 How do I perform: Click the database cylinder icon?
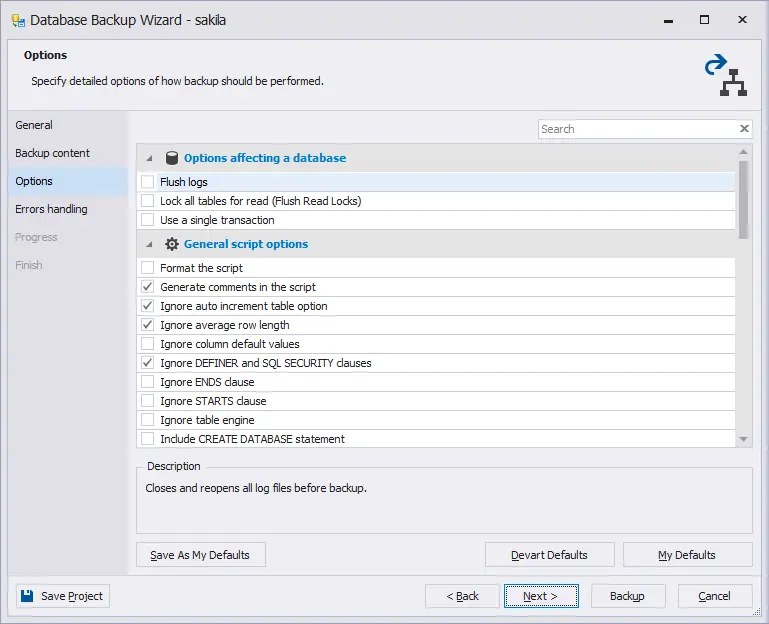pos(172,158)
